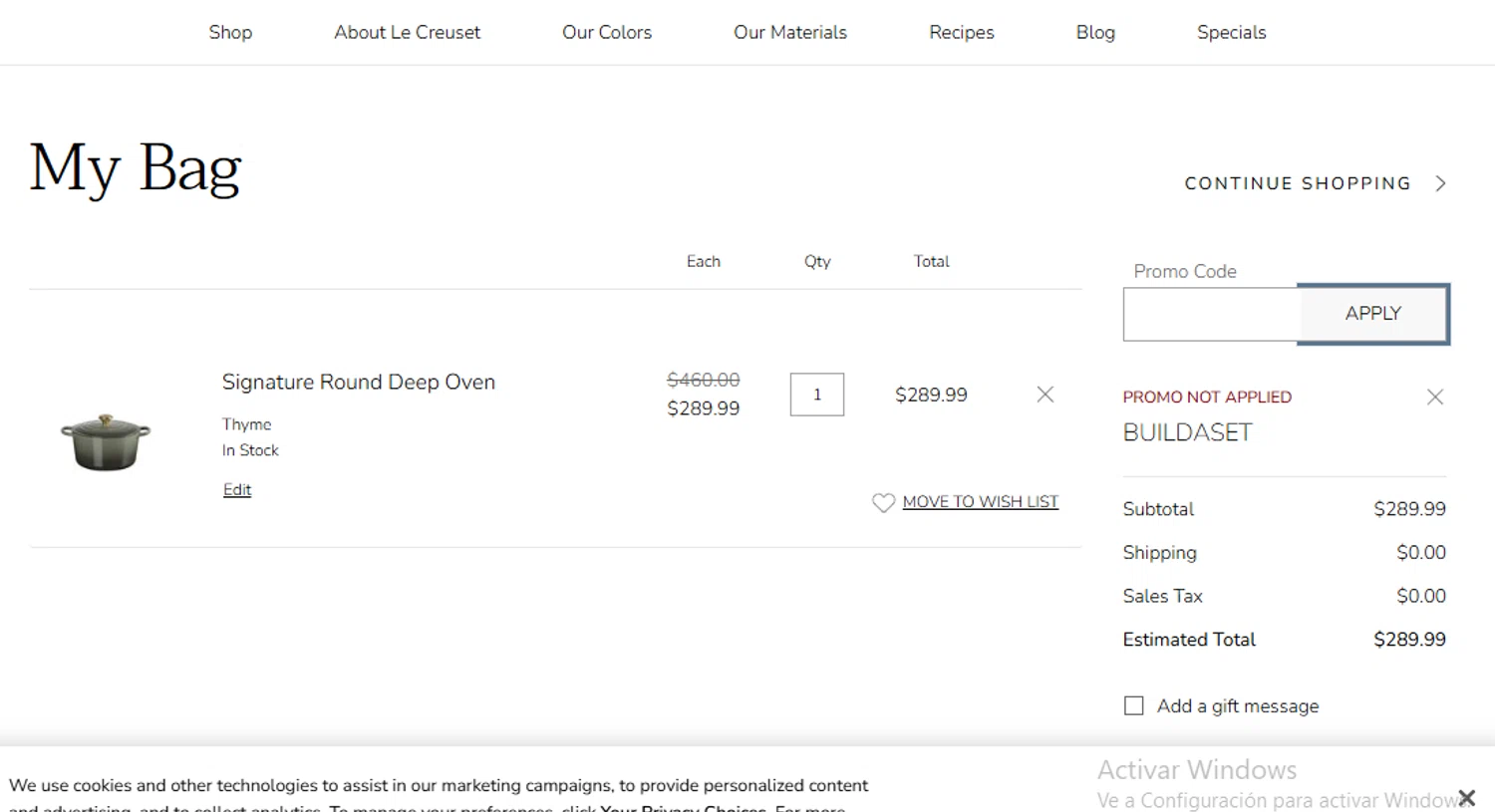
Task: Open the Signature Round Deep Oven product link
Action: pos(358,382)
